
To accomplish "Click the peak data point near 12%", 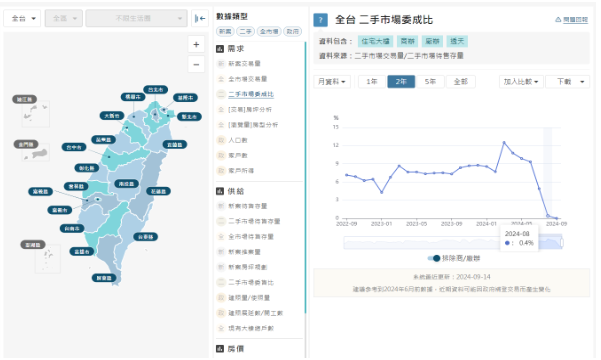I will [504, 142].
